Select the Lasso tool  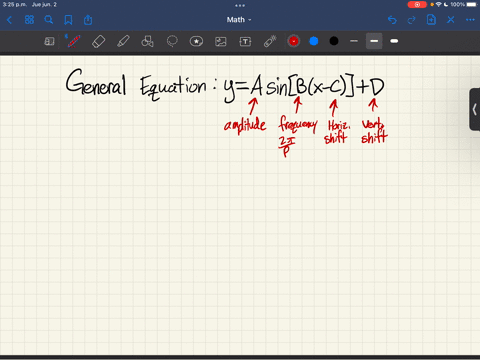click(172, 41)
